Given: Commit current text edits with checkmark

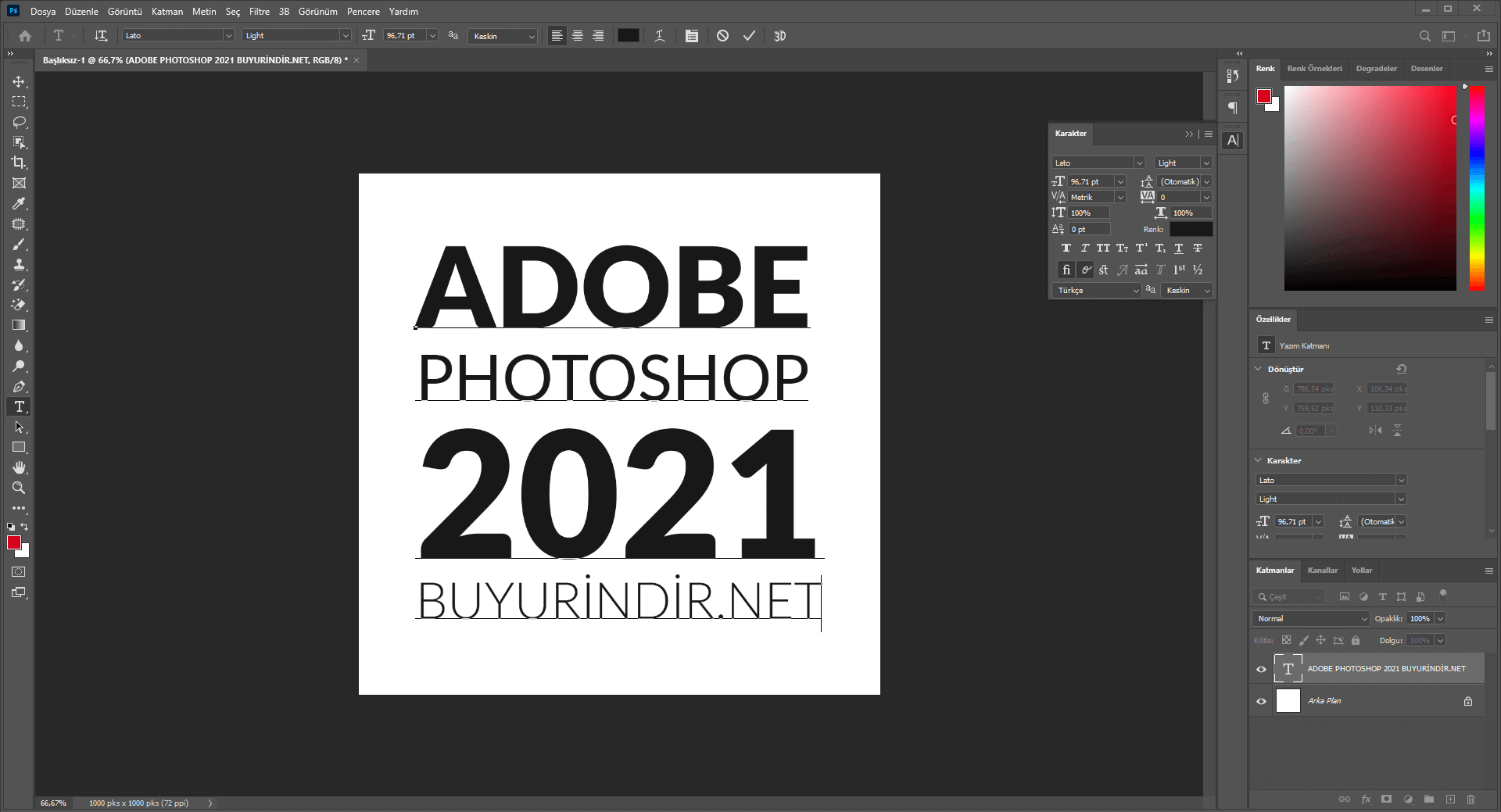Looking at the screenshot, I should (x=749, y=36).
